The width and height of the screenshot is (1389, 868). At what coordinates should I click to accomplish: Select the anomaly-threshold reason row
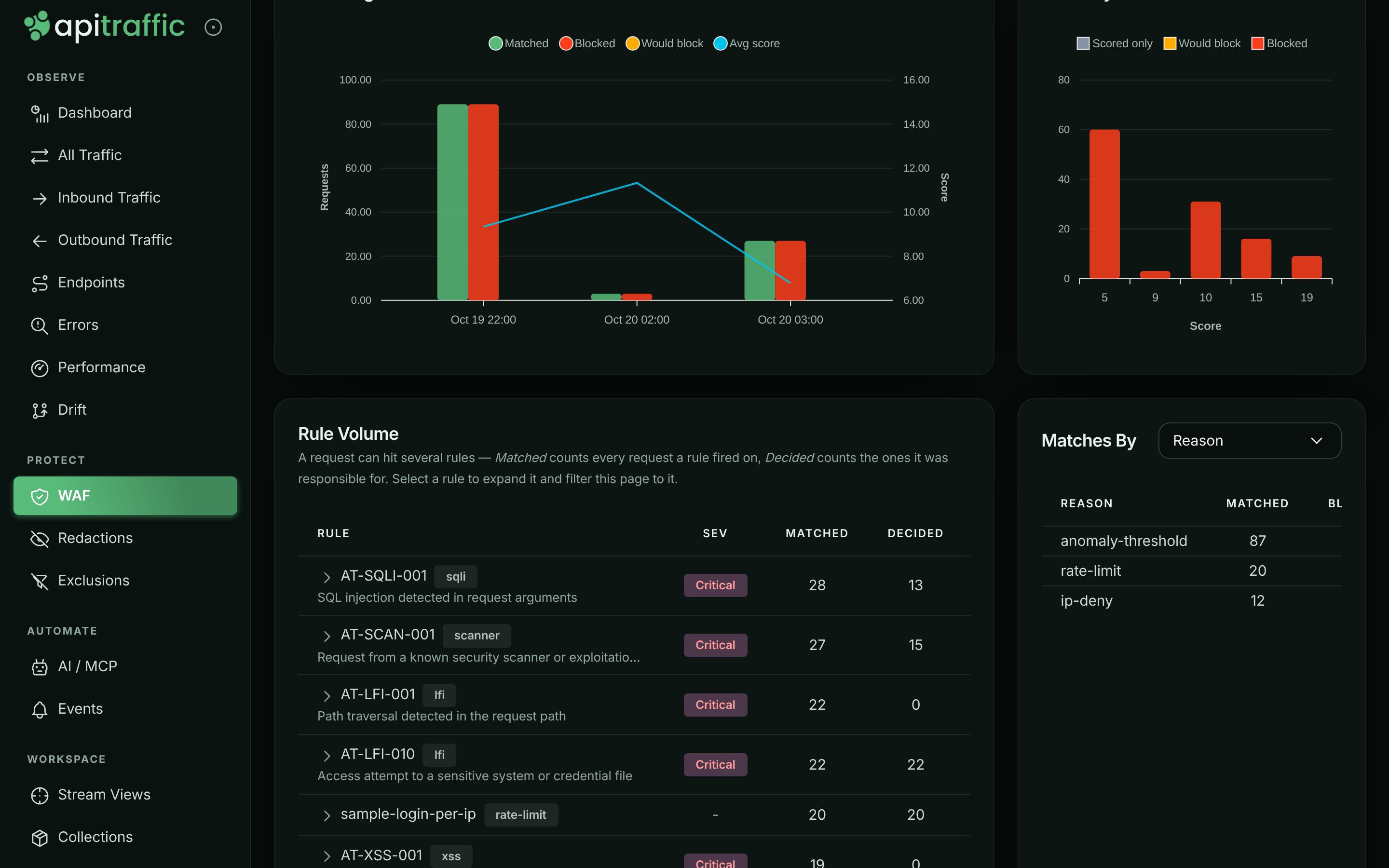[1192, 541]
